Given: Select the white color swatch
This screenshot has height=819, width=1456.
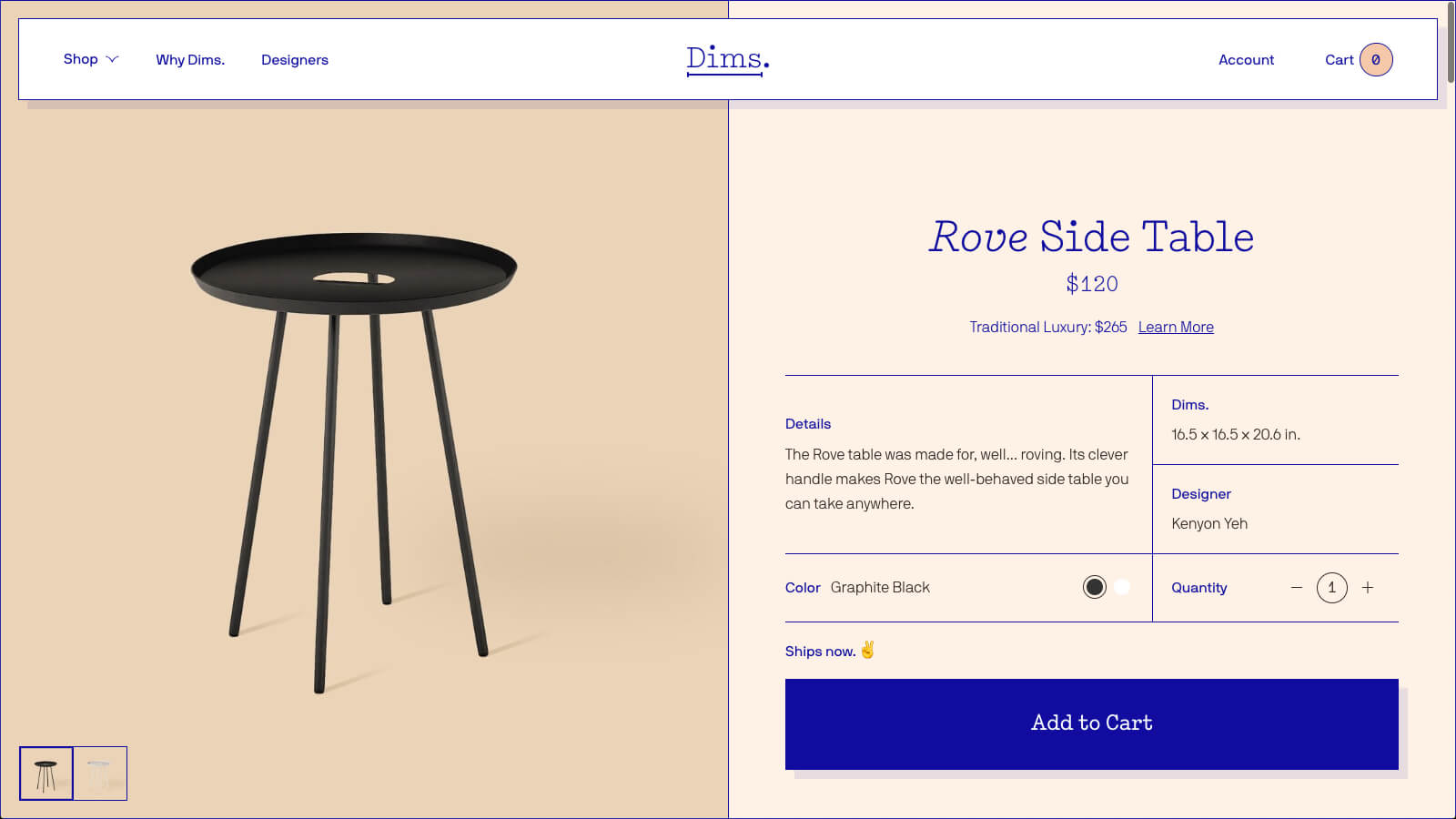Looking at the screenshot, I should pos(1122,587).
